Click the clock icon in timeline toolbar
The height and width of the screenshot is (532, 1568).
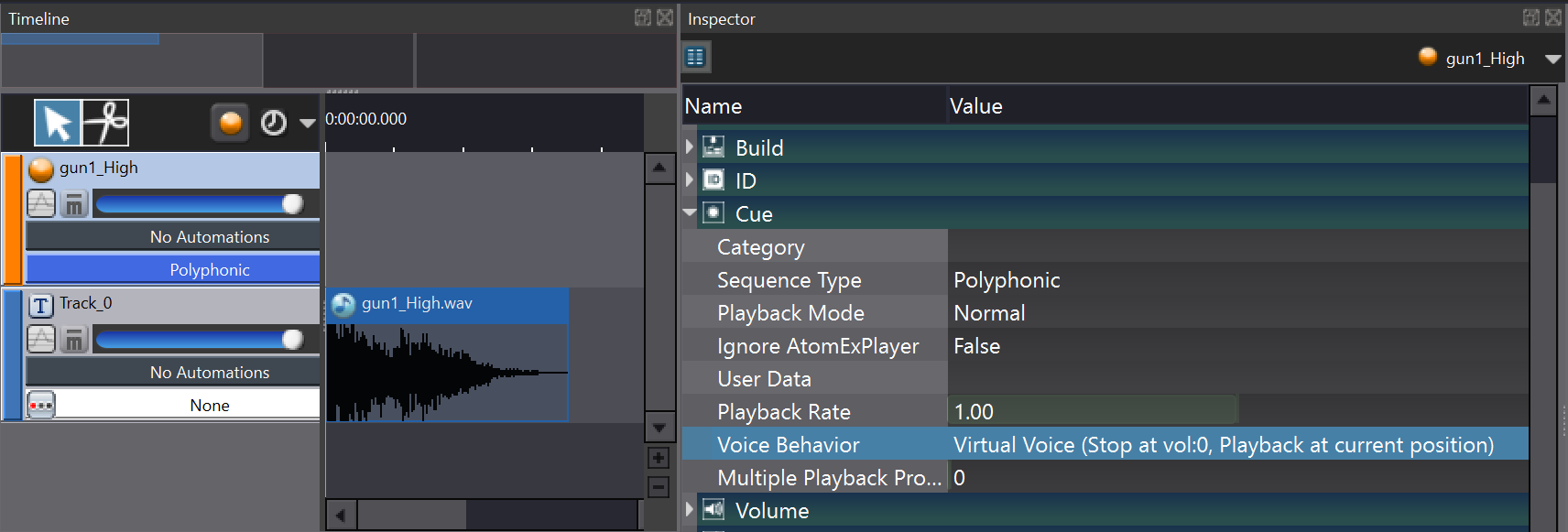point(274,123)
